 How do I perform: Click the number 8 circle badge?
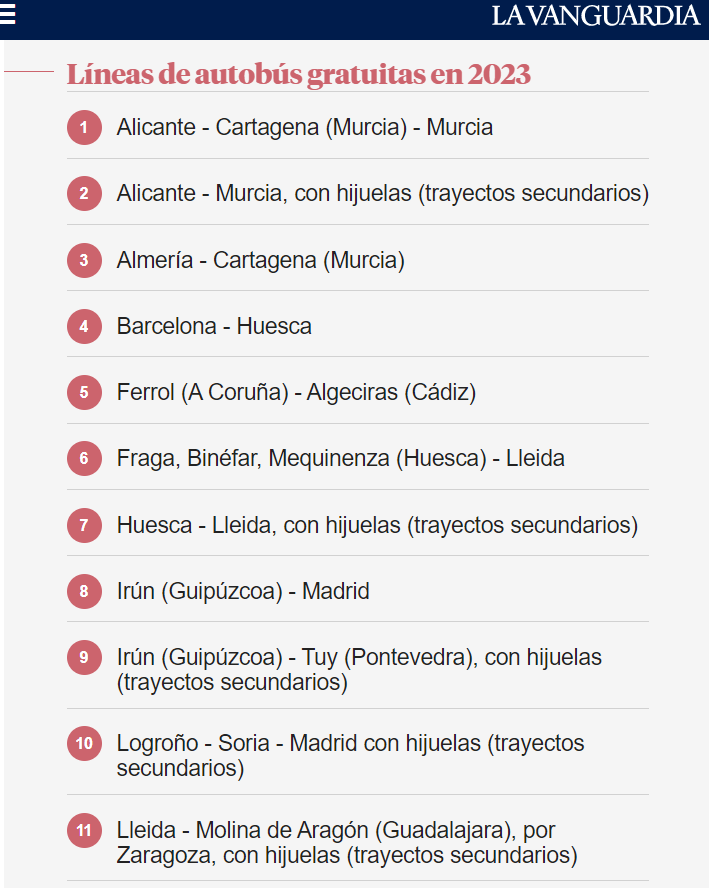pyautogui.click(x=84, y=591)
